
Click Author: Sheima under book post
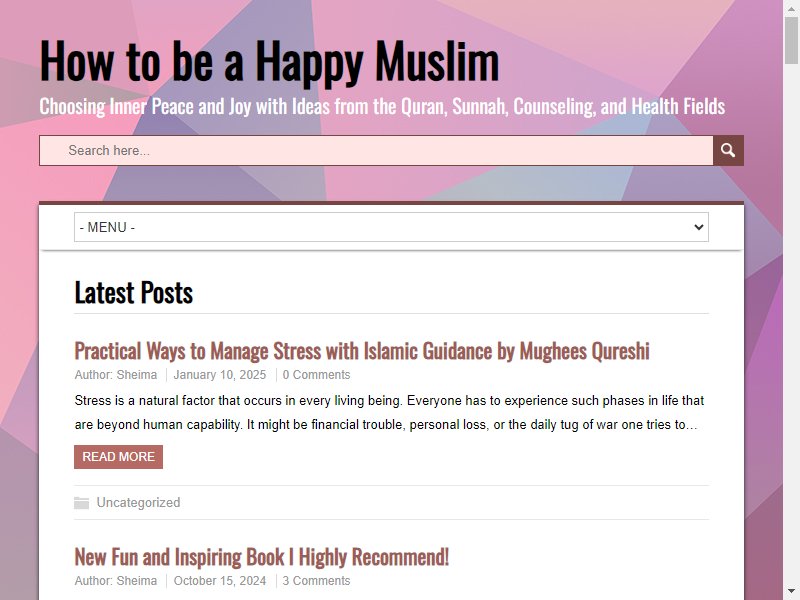tap(116, 581)
